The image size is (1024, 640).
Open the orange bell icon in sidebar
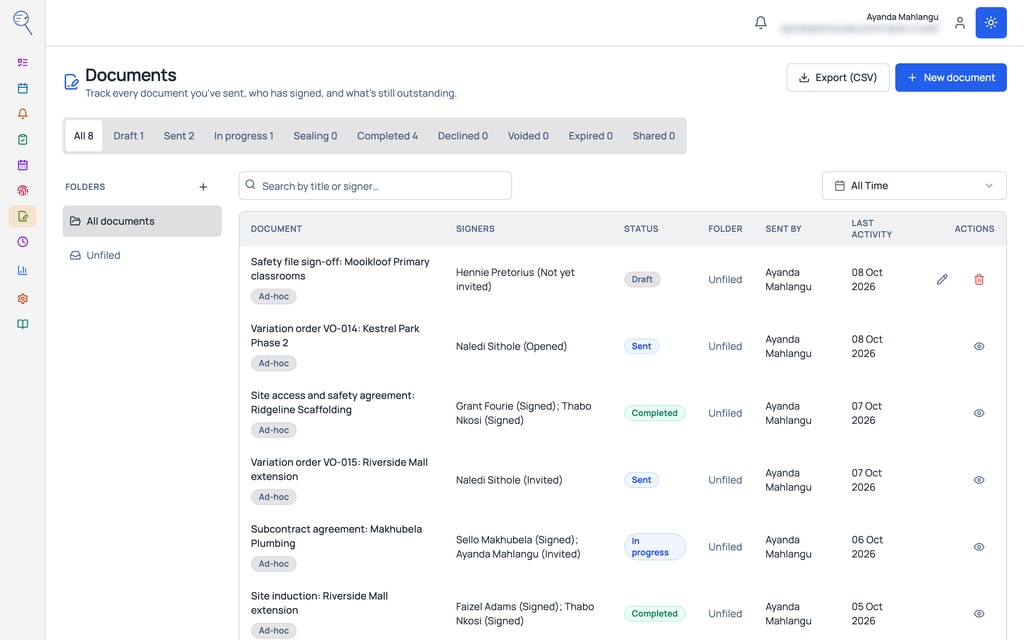tap(23, 114)
